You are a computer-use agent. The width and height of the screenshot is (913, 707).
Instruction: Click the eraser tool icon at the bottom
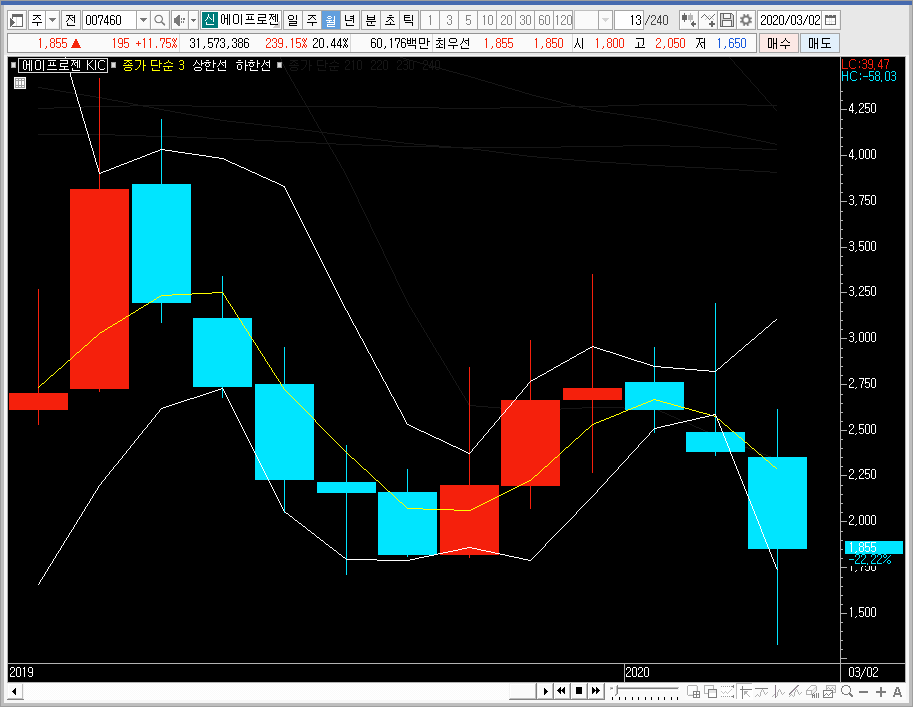click(x=812, y=691)
